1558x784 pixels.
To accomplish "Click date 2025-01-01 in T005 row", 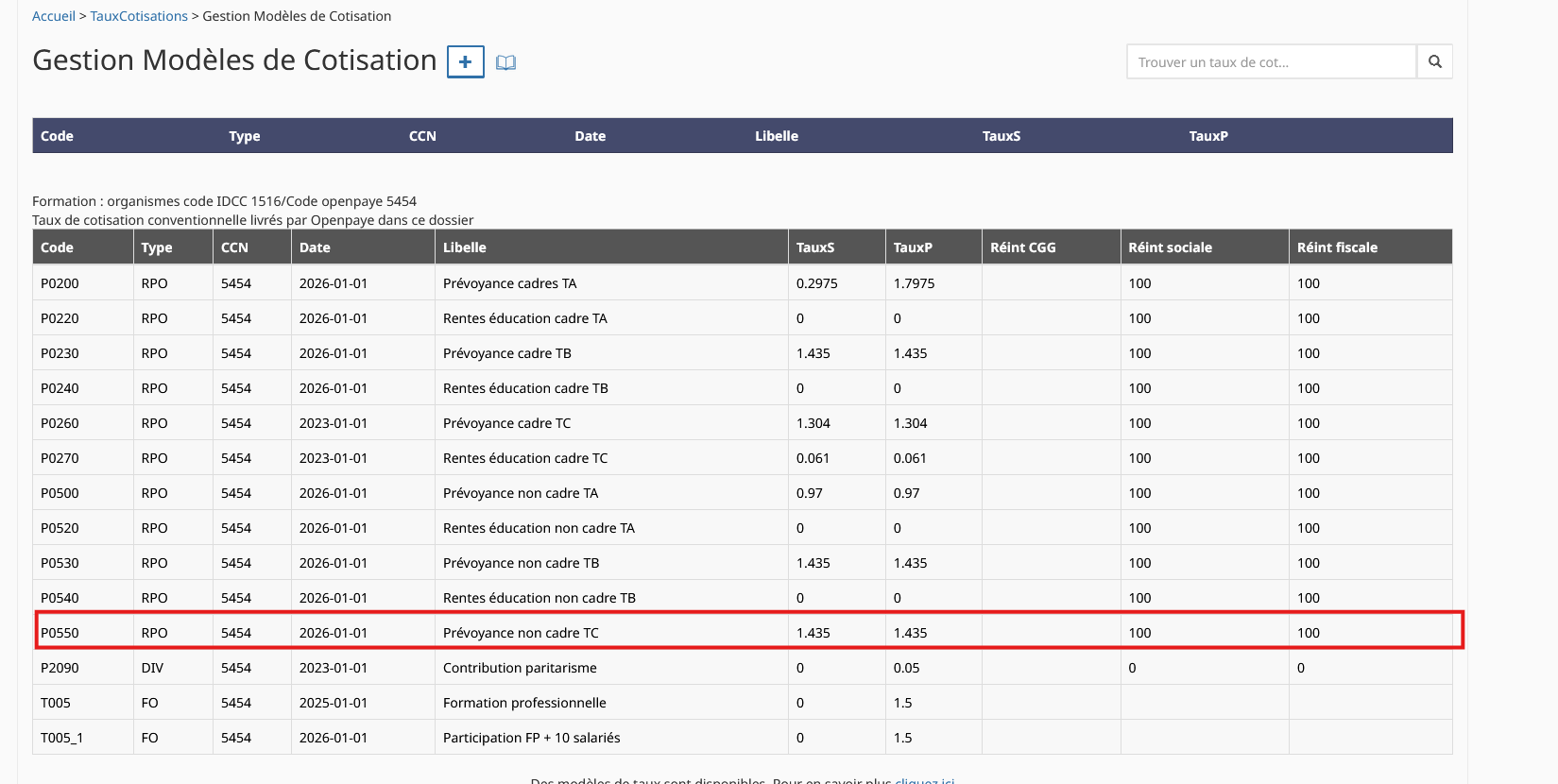I will pyautogui.click(x=334, y=703).
